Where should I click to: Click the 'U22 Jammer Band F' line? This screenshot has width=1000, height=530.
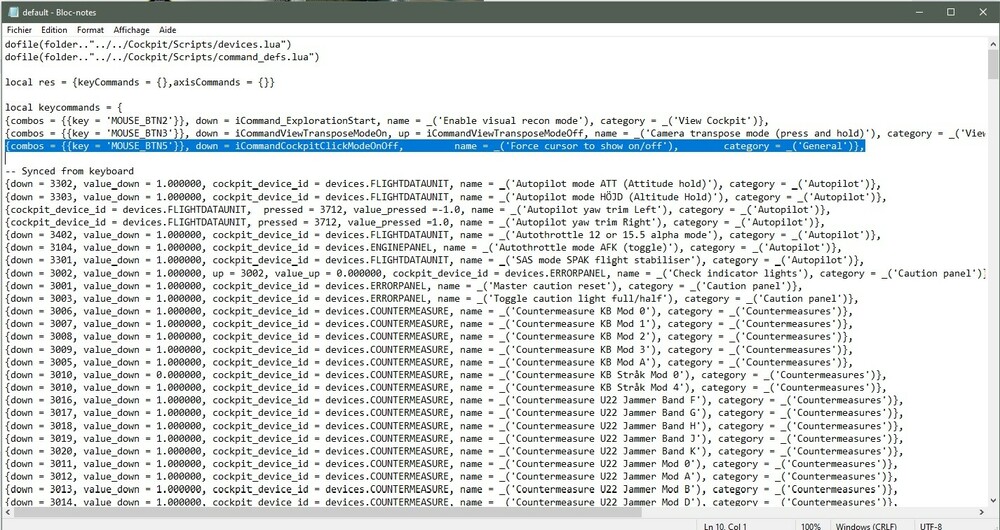pos(455,401)
